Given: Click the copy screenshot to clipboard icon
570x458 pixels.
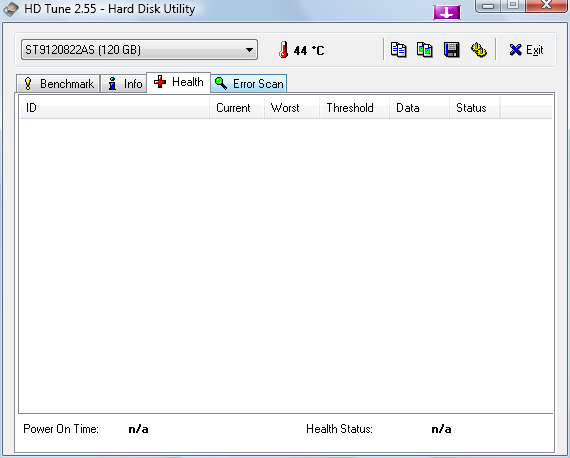Looking at the screenshot, I should point(425,50).
